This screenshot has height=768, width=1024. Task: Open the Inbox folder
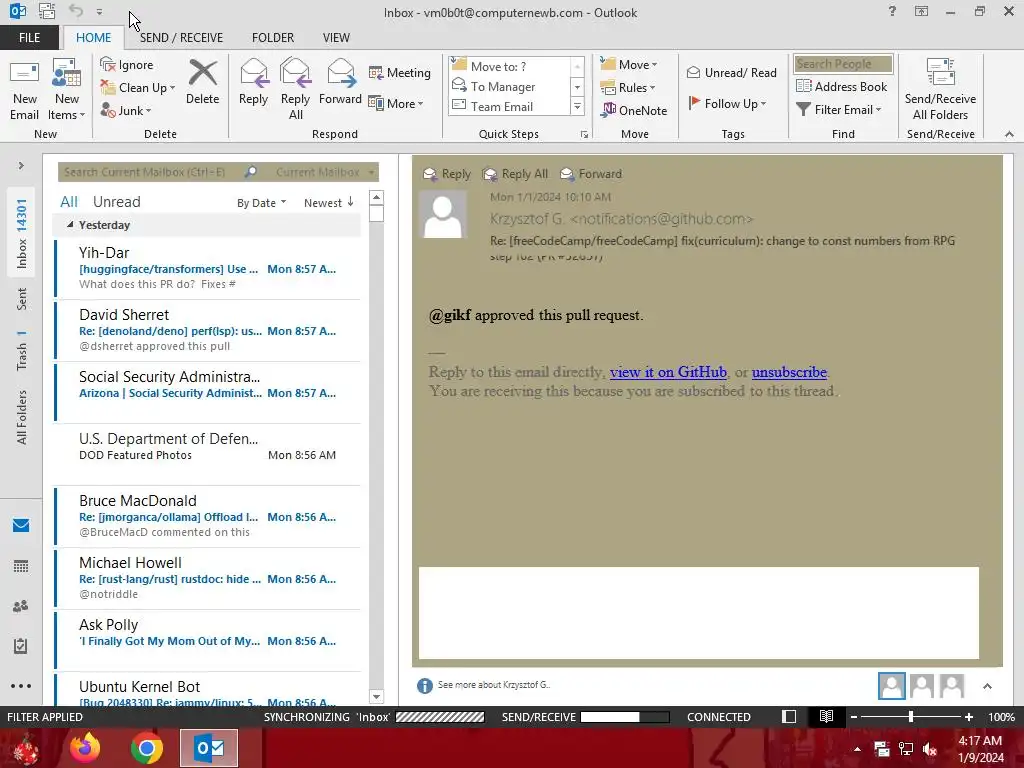coord(22,234)
